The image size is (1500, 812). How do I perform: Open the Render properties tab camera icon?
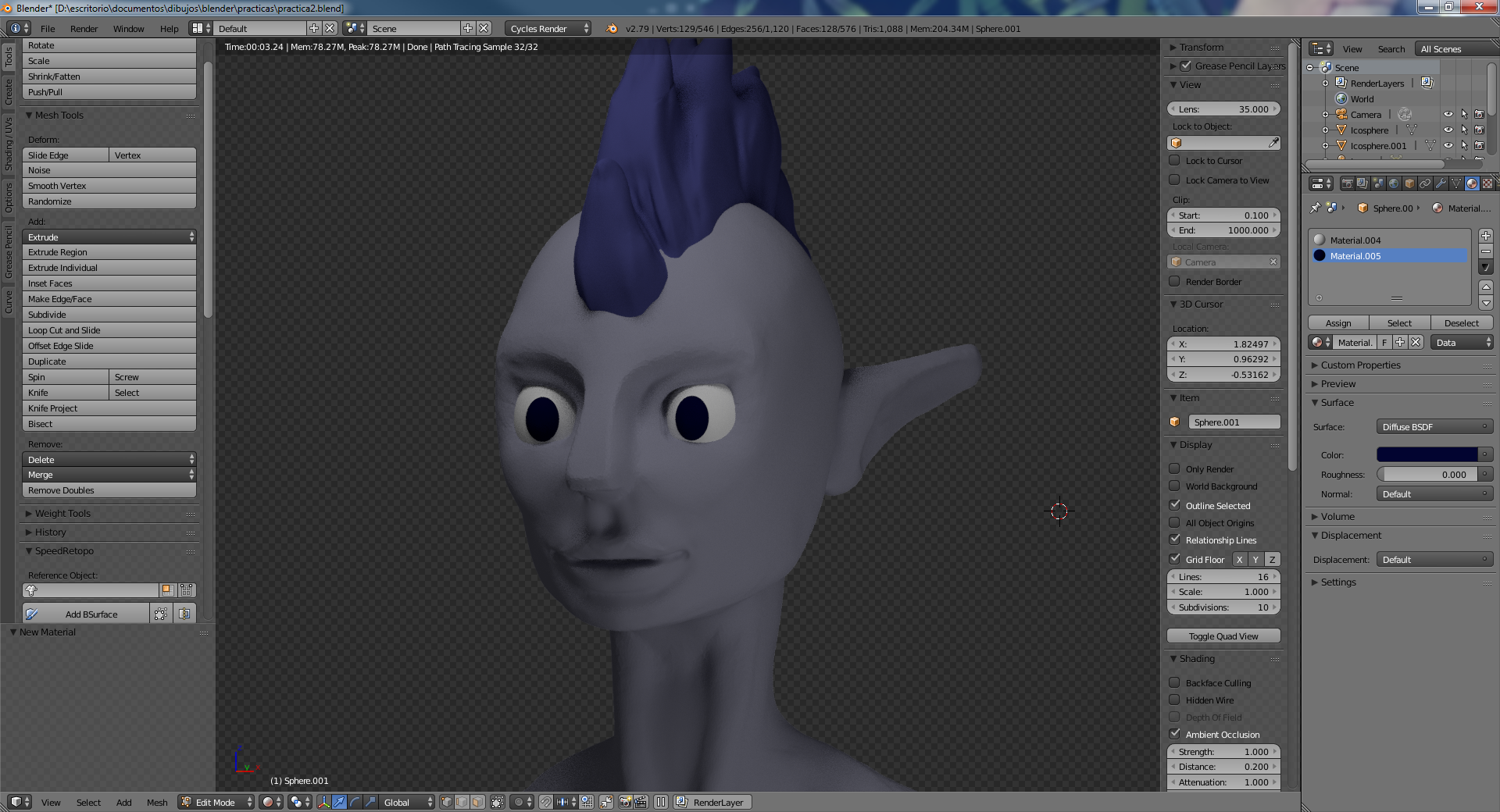tap(1347, 183)
